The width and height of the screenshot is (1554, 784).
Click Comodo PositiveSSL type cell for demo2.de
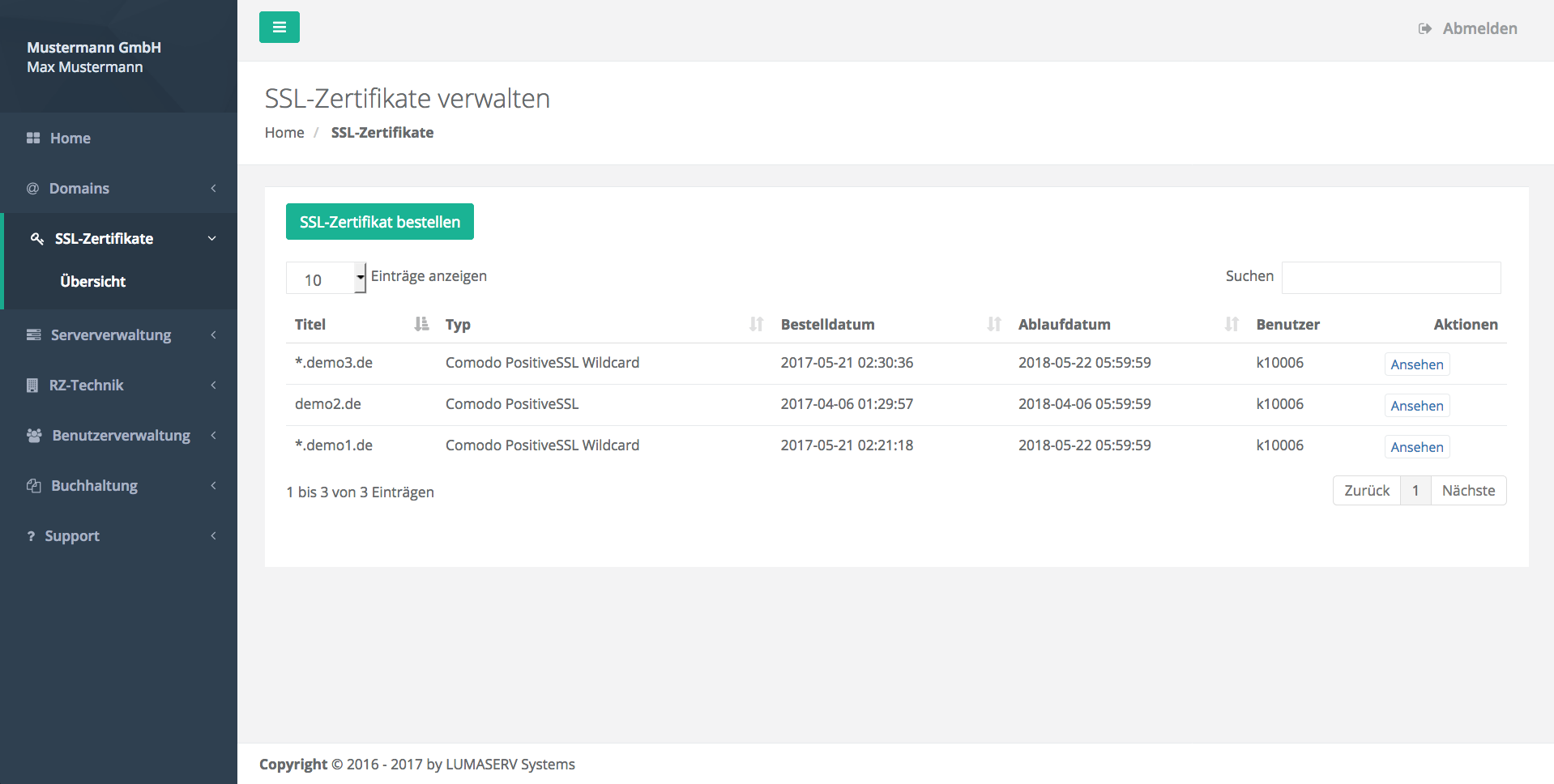pyautogui.click(x=512, y=404)
